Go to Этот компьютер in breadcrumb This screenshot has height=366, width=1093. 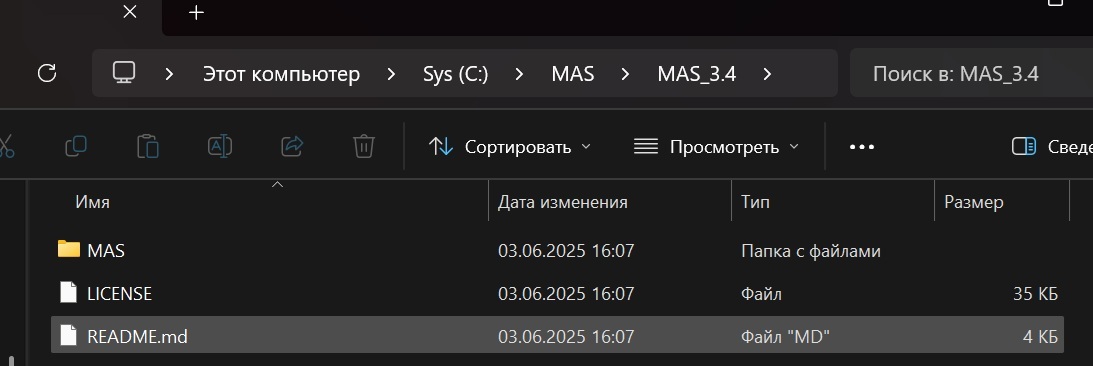click(x=282, y=74)
